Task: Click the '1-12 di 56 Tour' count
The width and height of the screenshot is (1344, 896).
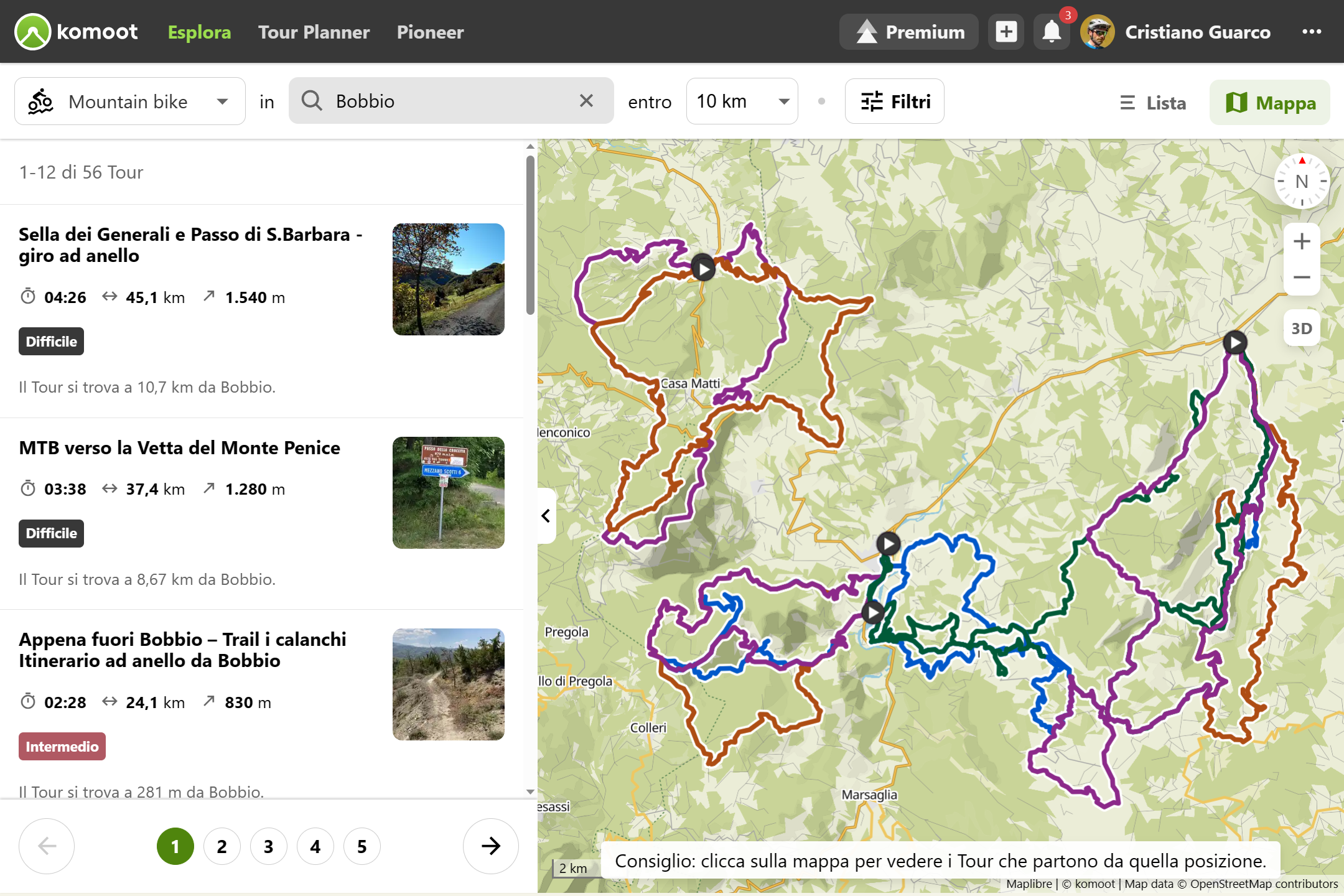Action: [81, 172]
